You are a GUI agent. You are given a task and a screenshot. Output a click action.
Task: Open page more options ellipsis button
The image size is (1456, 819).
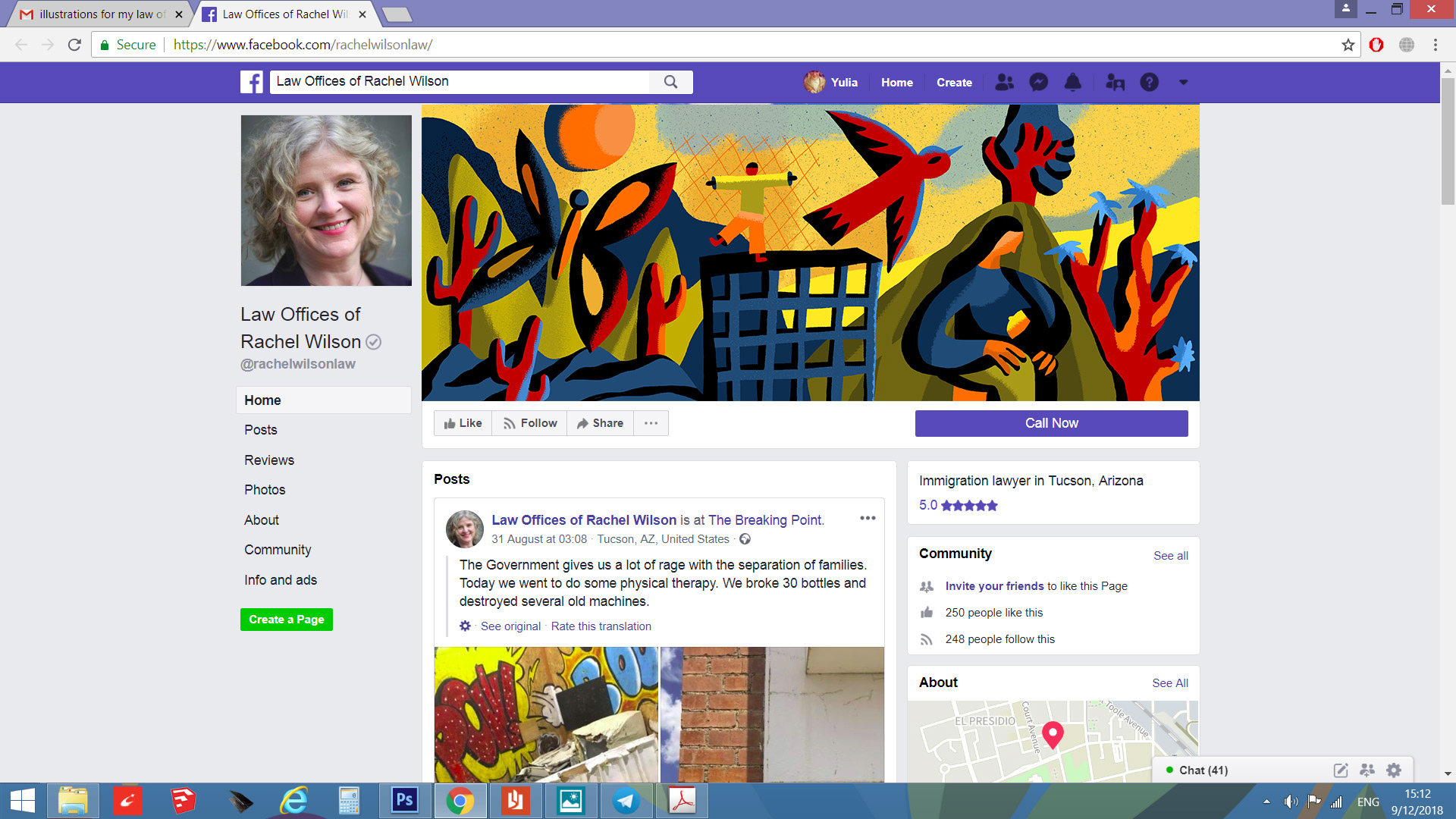(651, 423)
